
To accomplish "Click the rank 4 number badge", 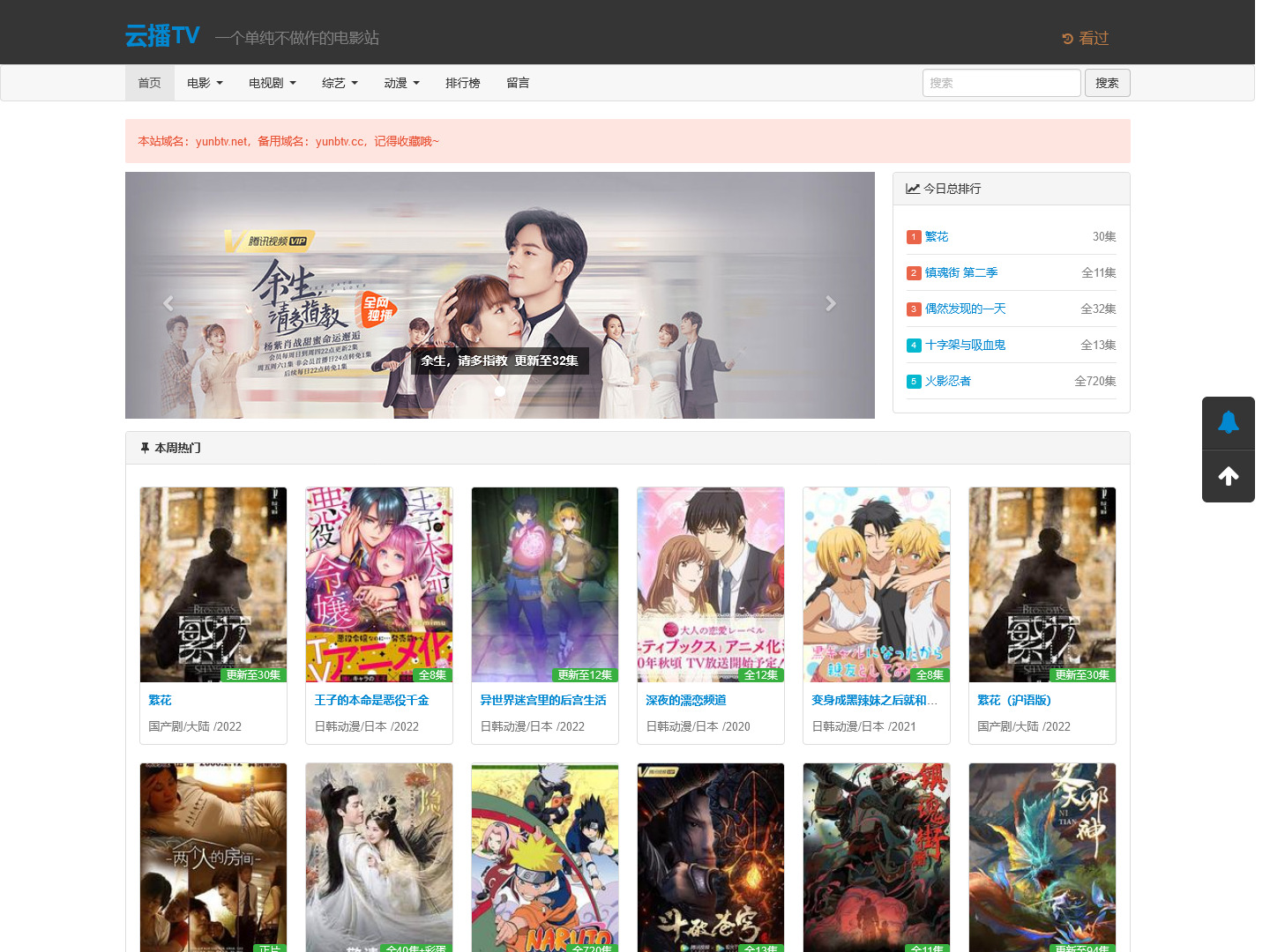I will [x=914, y=346].
